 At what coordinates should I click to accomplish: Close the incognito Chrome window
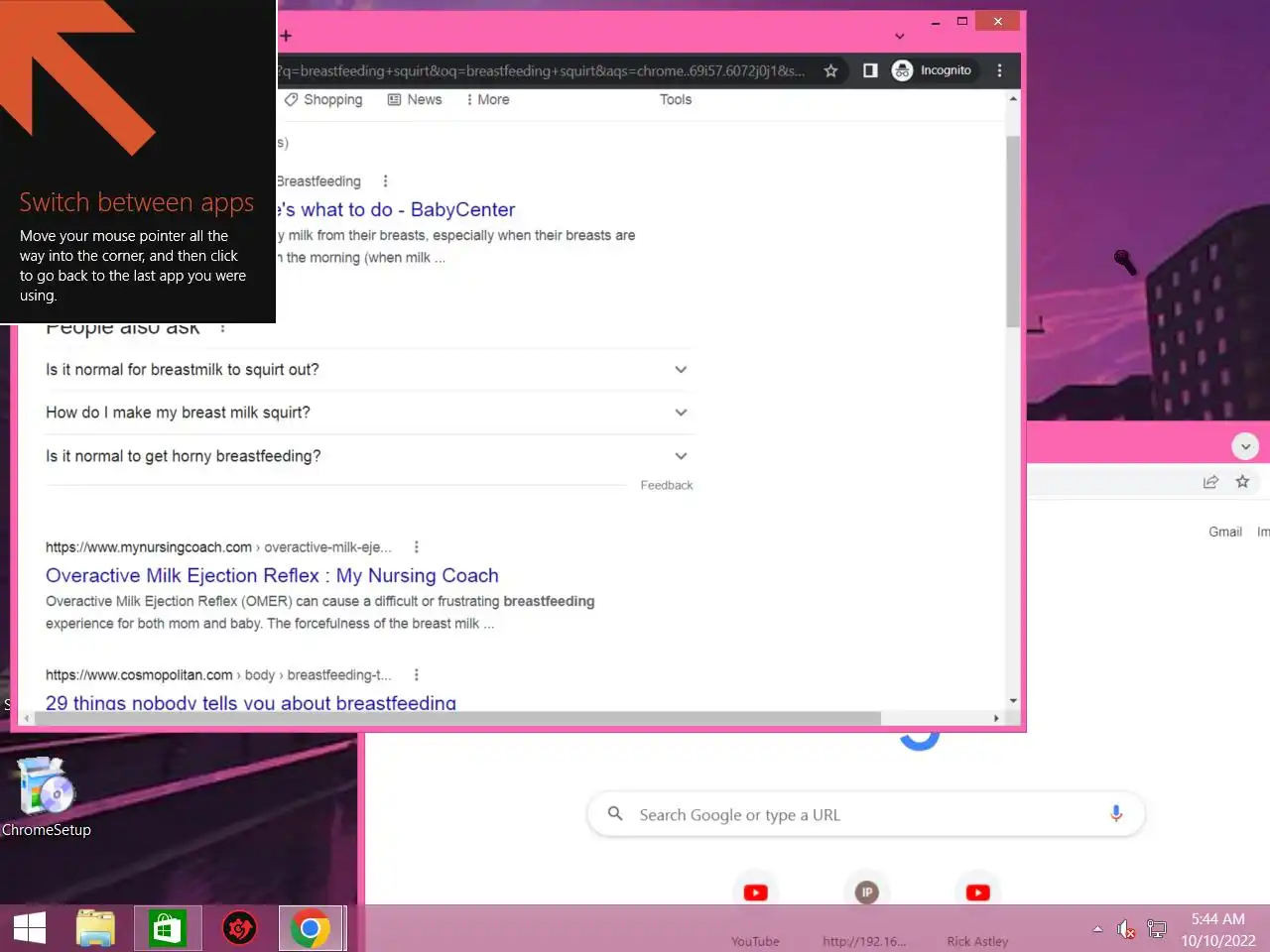click(998, 21)
